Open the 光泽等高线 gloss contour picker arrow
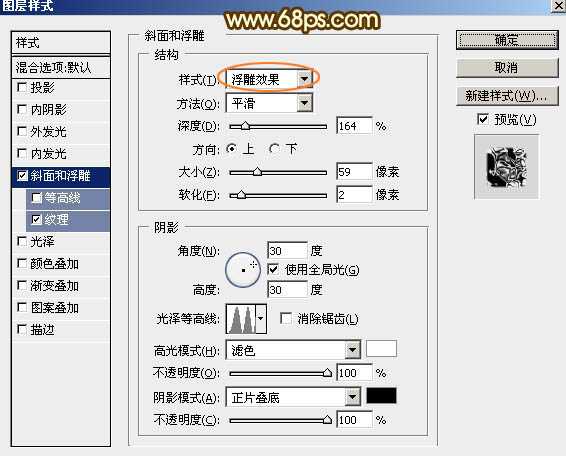 261,318
